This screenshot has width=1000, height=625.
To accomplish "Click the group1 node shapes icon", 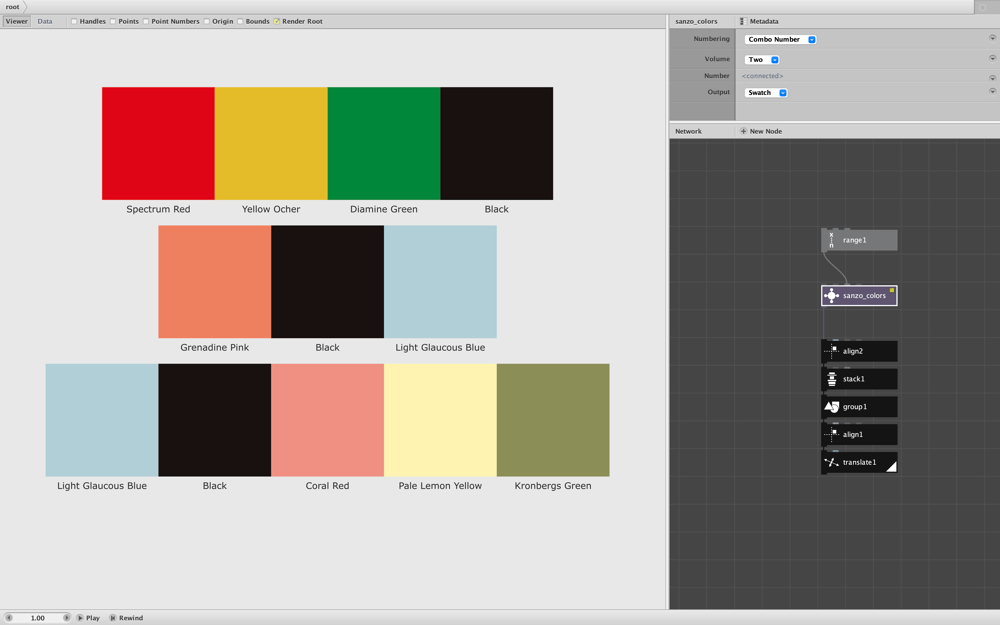I will pyautogui.click(x=831, y=407).
